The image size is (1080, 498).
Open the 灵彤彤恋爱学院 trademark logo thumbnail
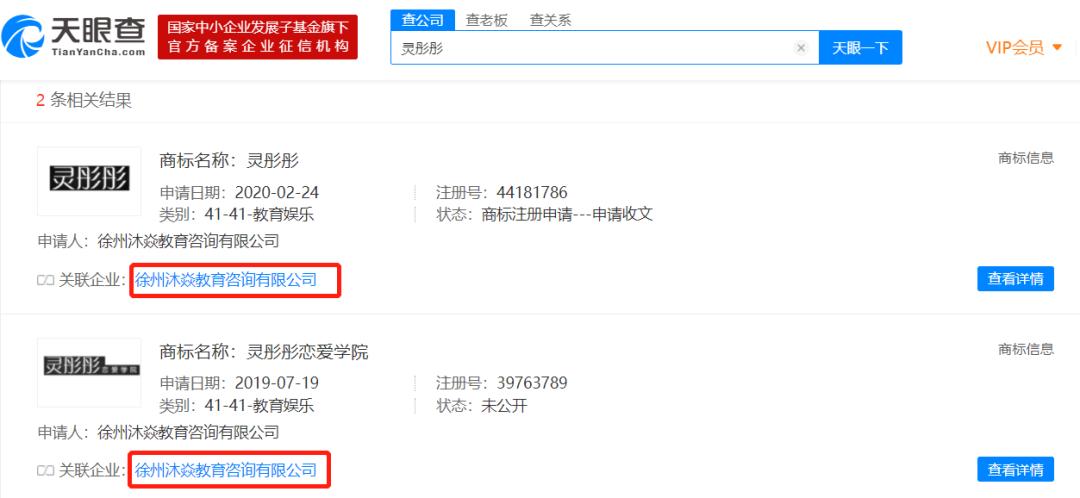pyautogui.click(x=89, y=372)
